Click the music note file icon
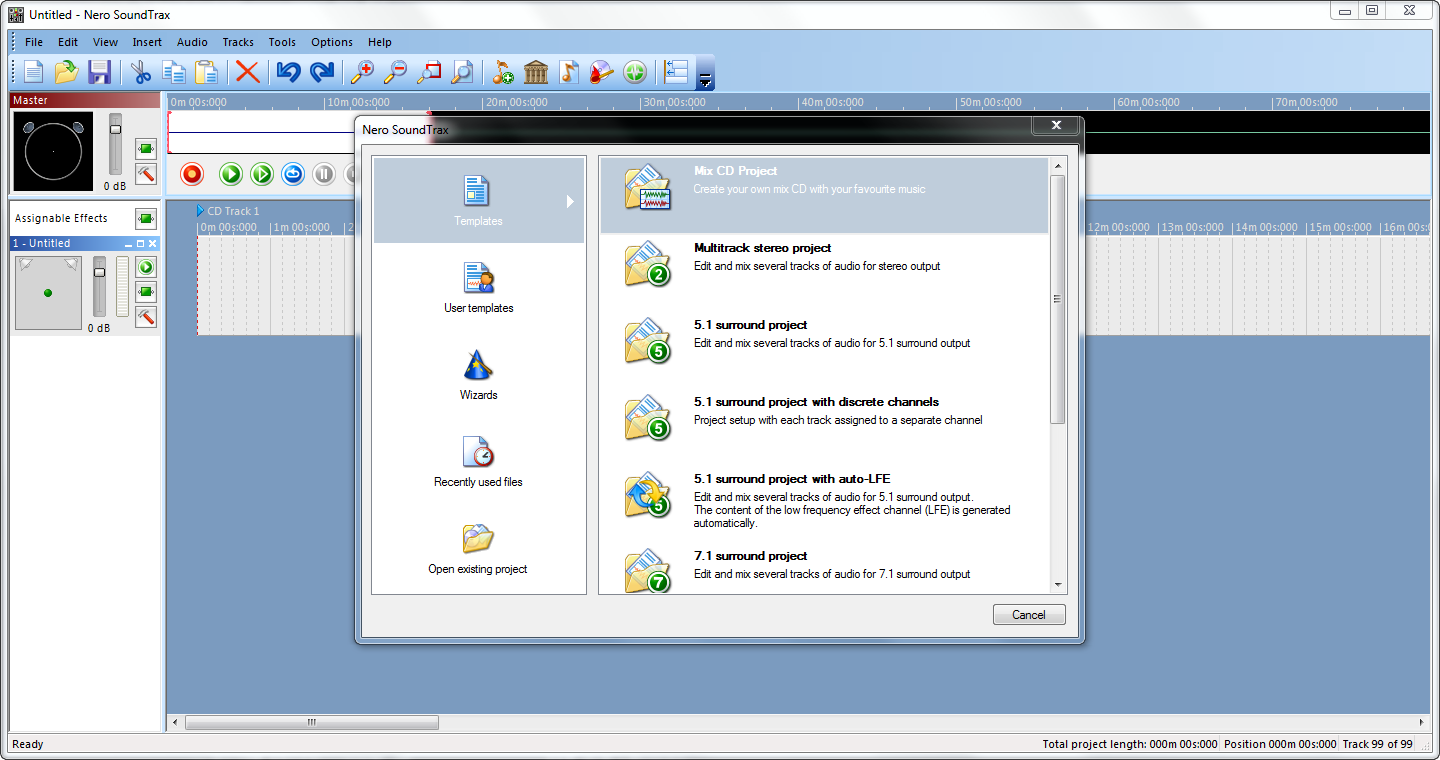1440x760 pixels. [x=569, y=72]
